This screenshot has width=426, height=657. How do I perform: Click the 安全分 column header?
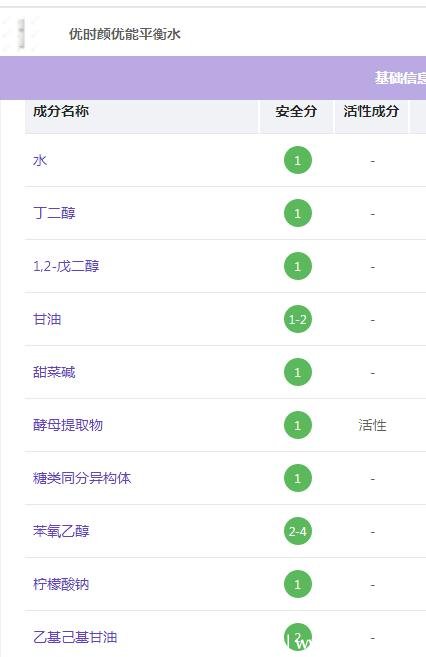coord(296,111)
